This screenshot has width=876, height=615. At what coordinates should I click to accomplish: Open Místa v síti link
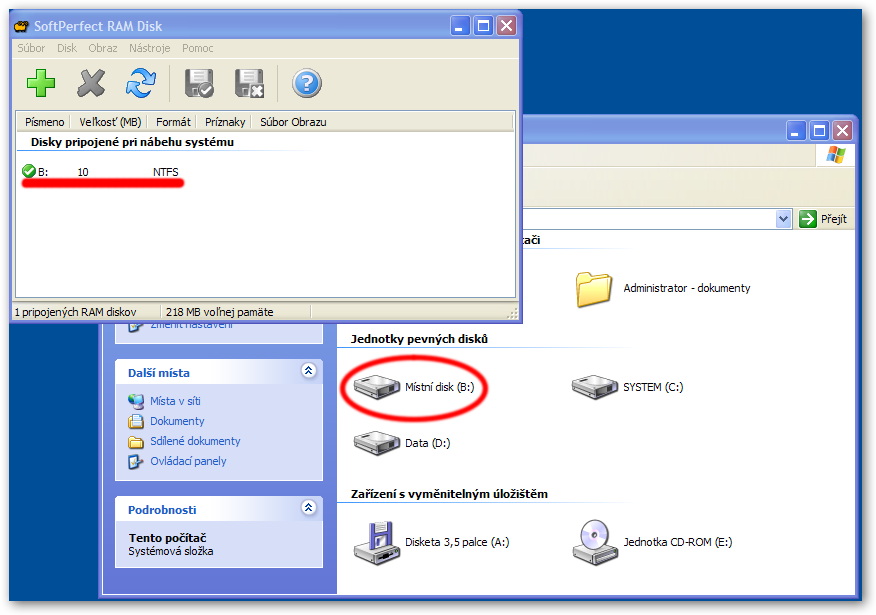pos(175,401)
